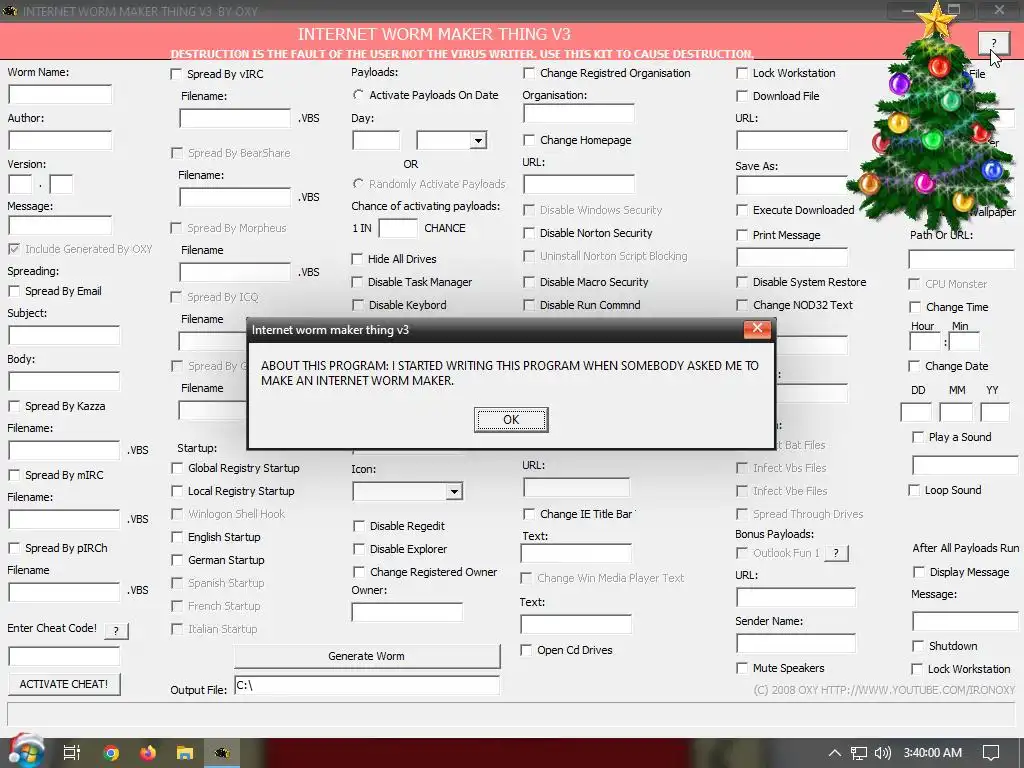Open the month dropdown beside Day field

click(x=479, y=140)
